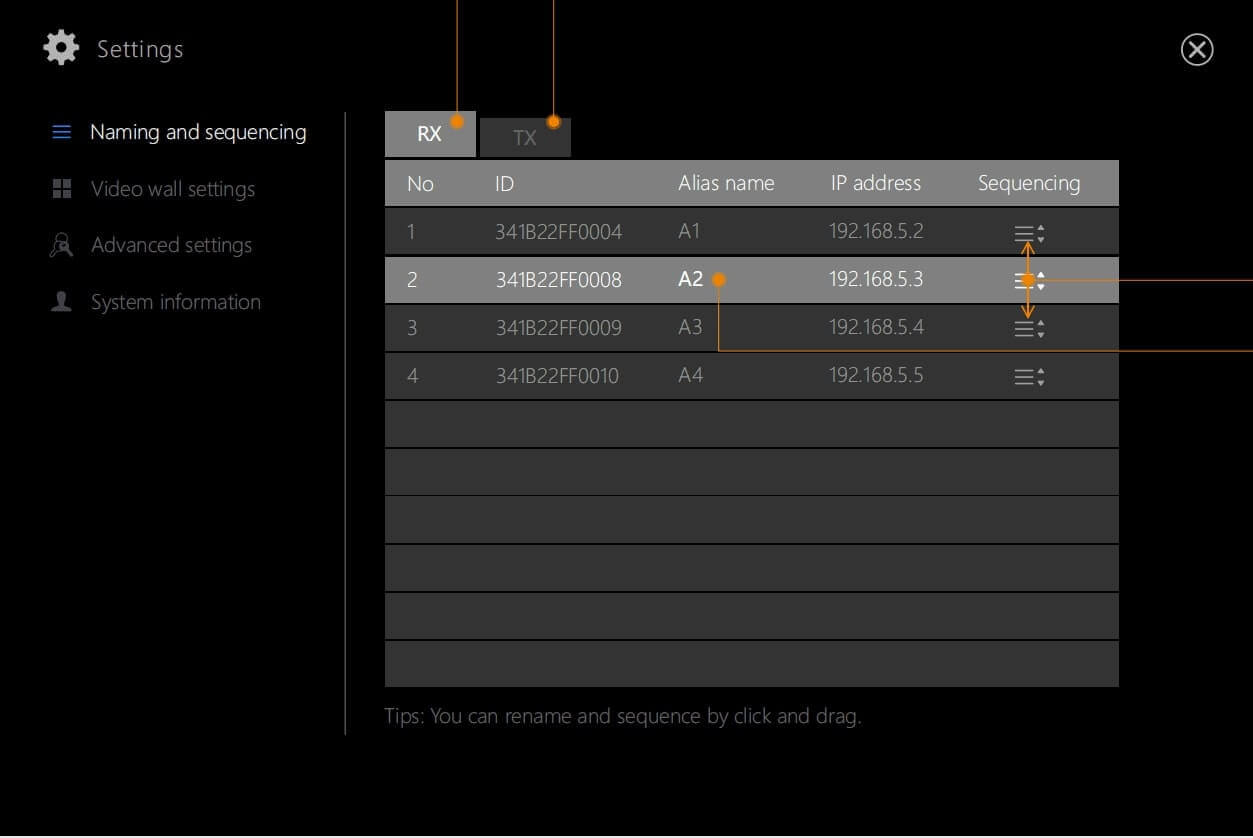1253x838 pixels.
Task: Click sequencing handle for row A4
Action: point(1028,377)
